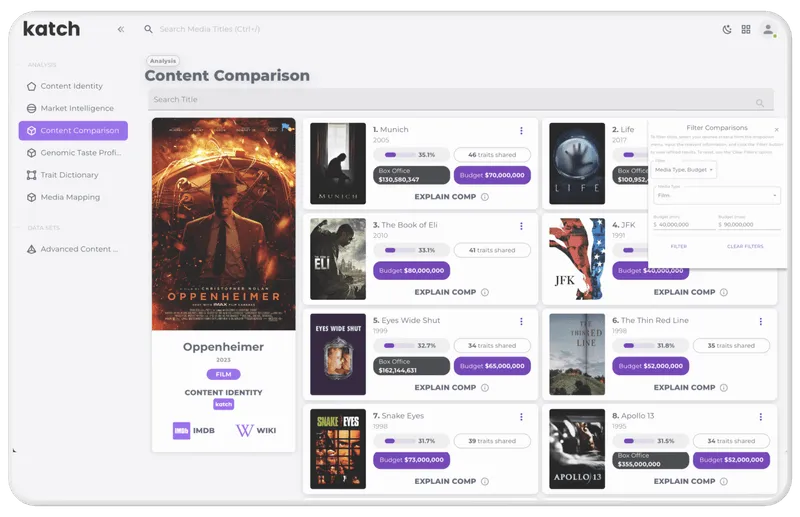This screenshot has height=517, width=800.
Task: Click EXPLAIN COMP for Munich
Action: coord(445,196)
